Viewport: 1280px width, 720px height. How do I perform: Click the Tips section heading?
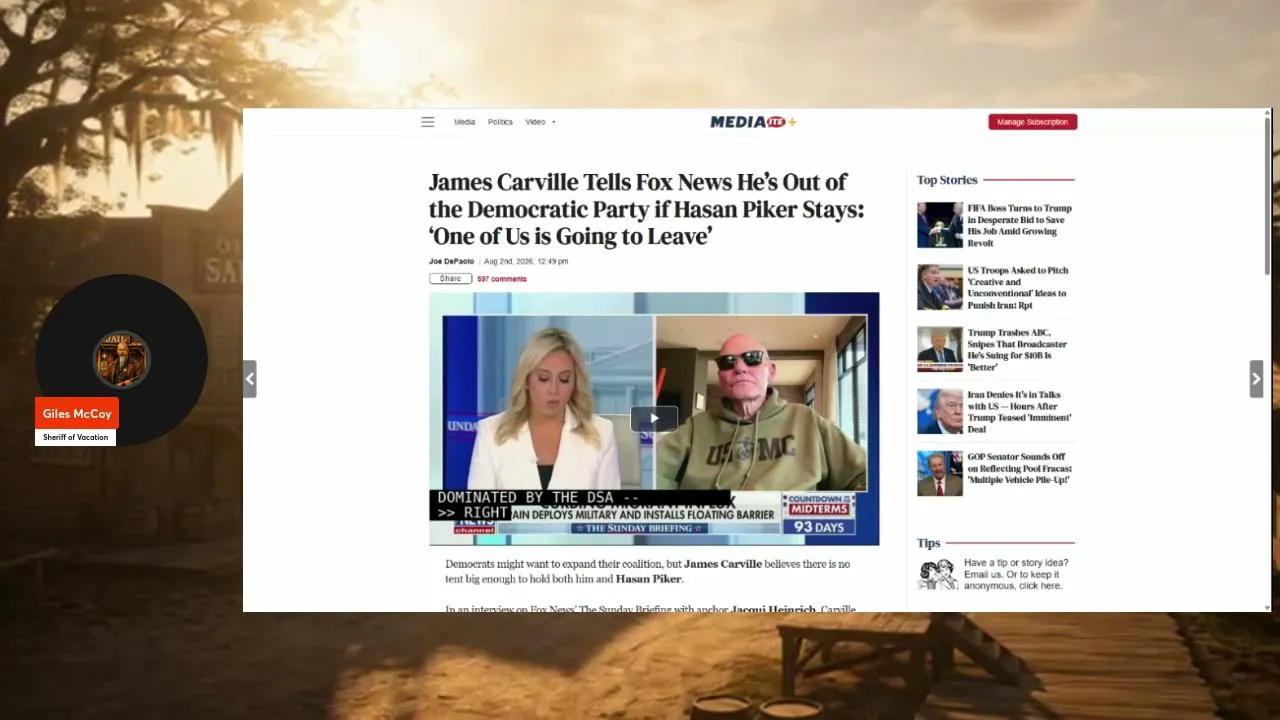tap(929, 543)
